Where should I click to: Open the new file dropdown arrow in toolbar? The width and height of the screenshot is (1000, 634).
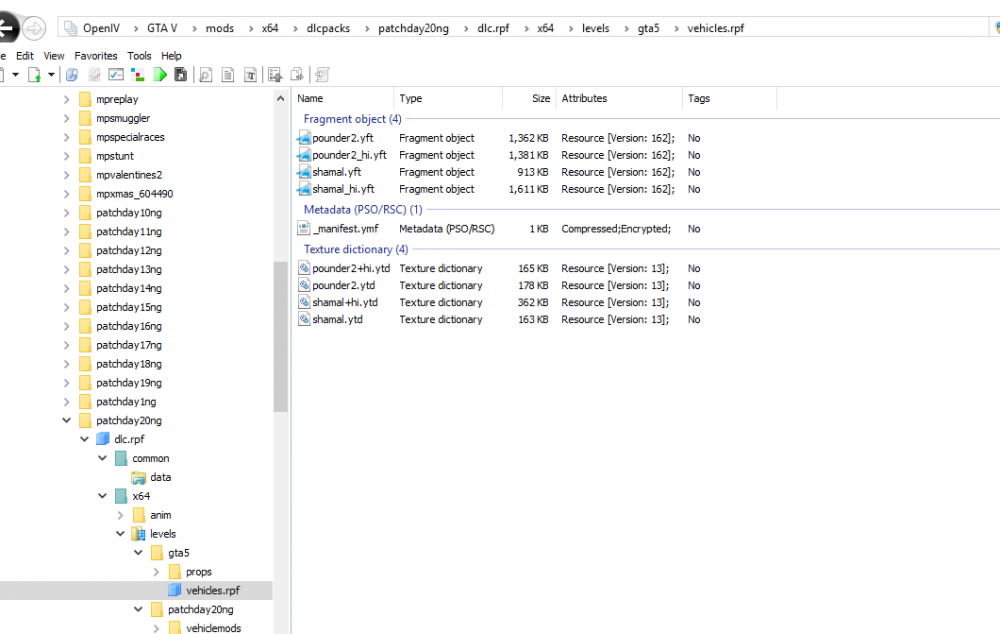coord(51,75)
